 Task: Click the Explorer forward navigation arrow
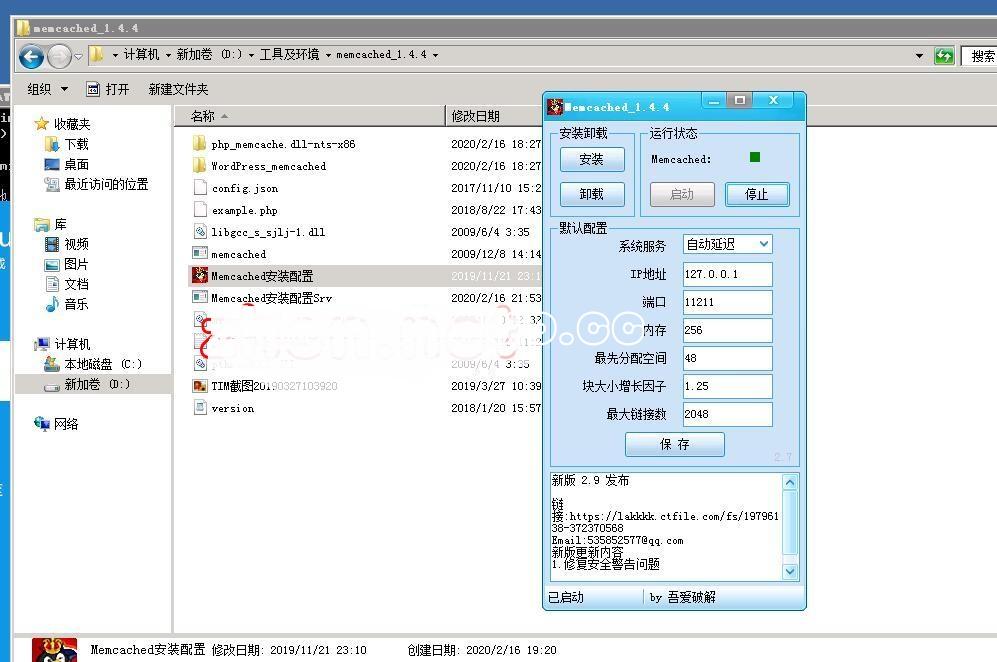(x=60, y=57)
